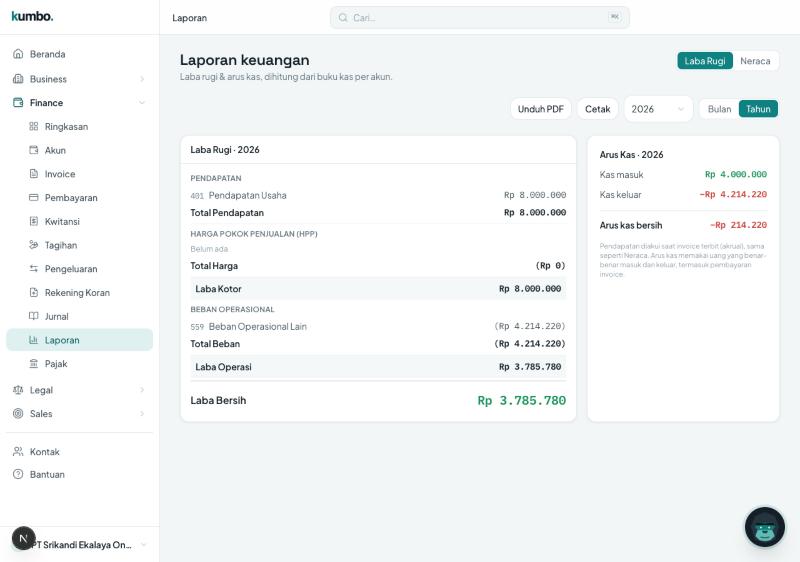Click the Beranda home icon
The image size is (800, 562).
[x=18, y=54]
